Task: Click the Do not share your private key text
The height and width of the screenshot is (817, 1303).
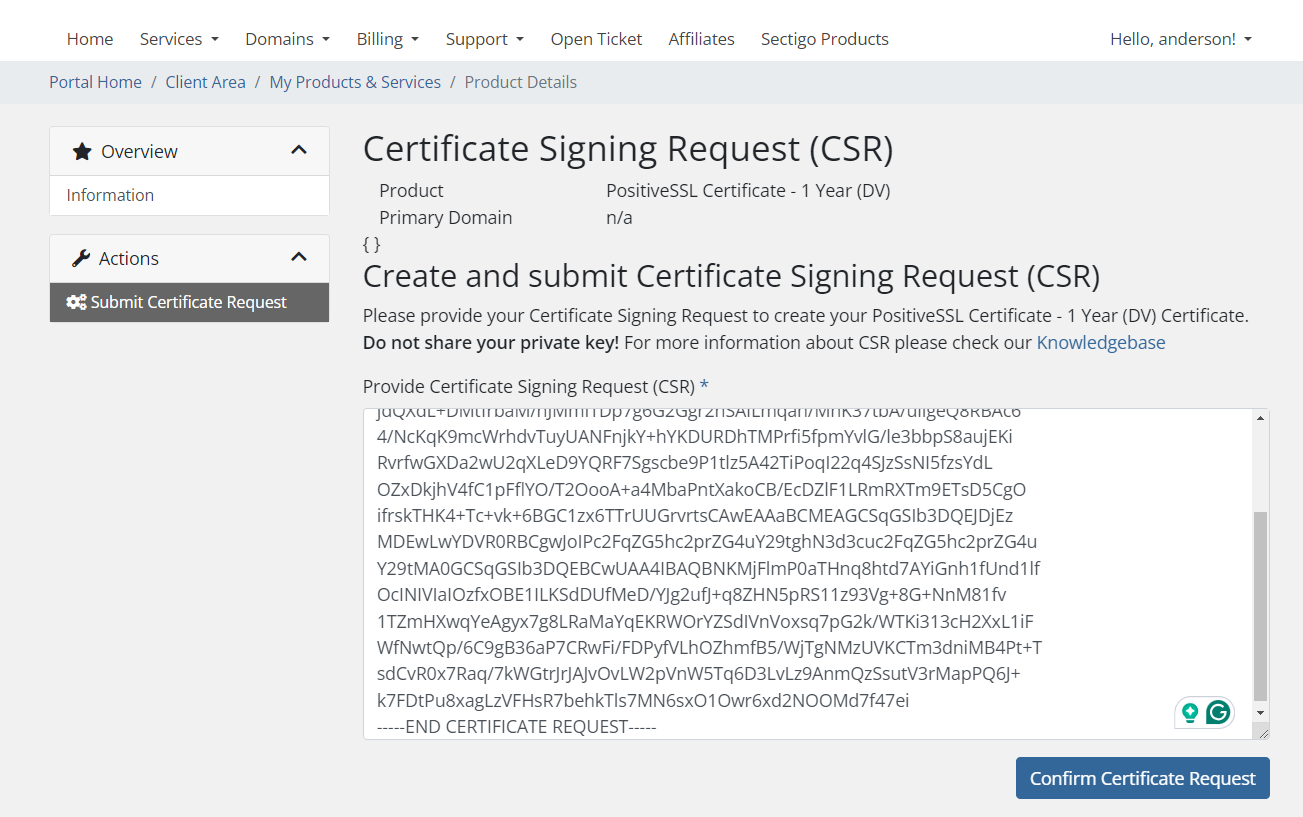Action: click(x=491, y=342)
